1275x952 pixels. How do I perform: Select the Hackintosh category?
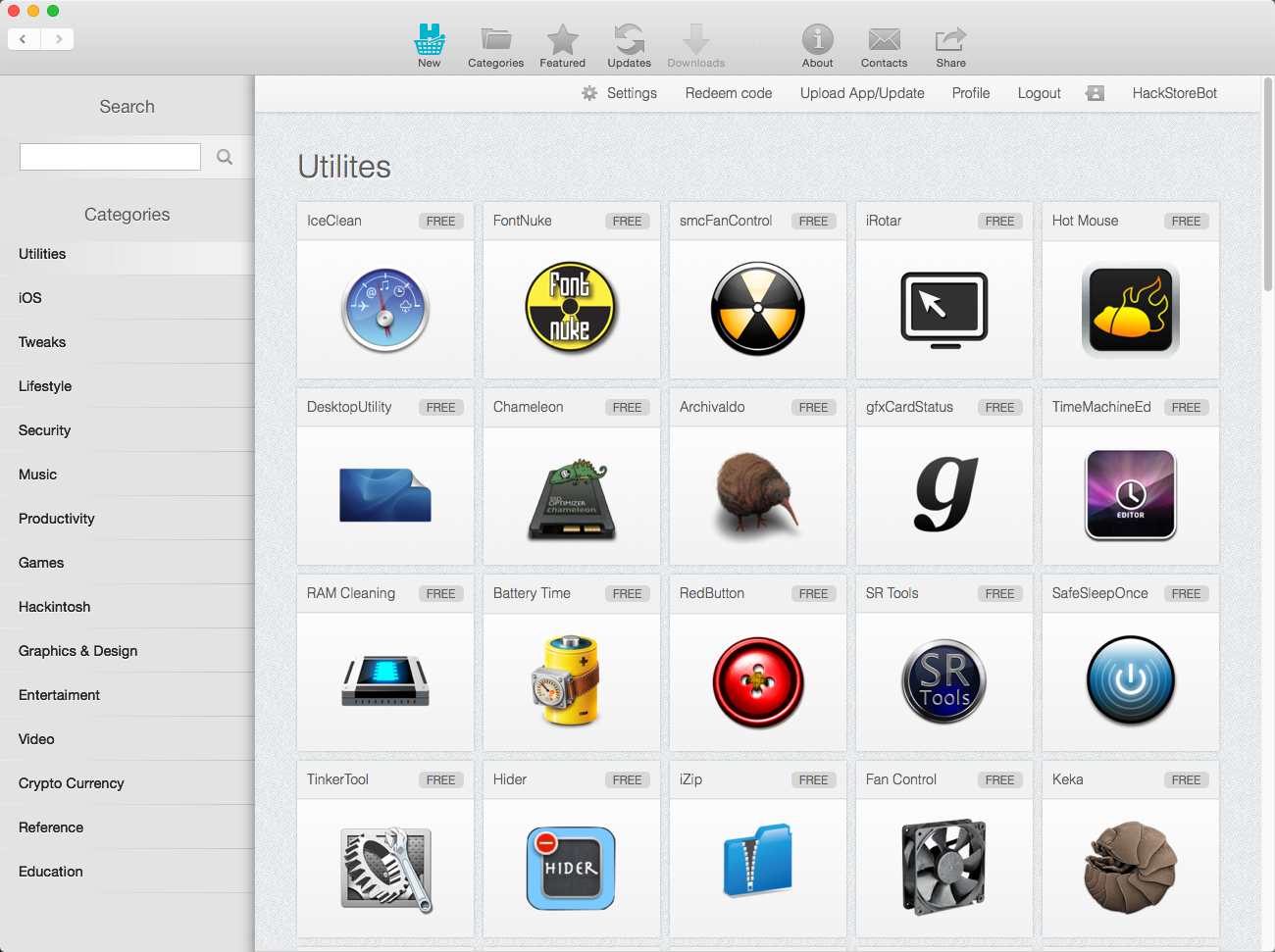tap(127, 607)
